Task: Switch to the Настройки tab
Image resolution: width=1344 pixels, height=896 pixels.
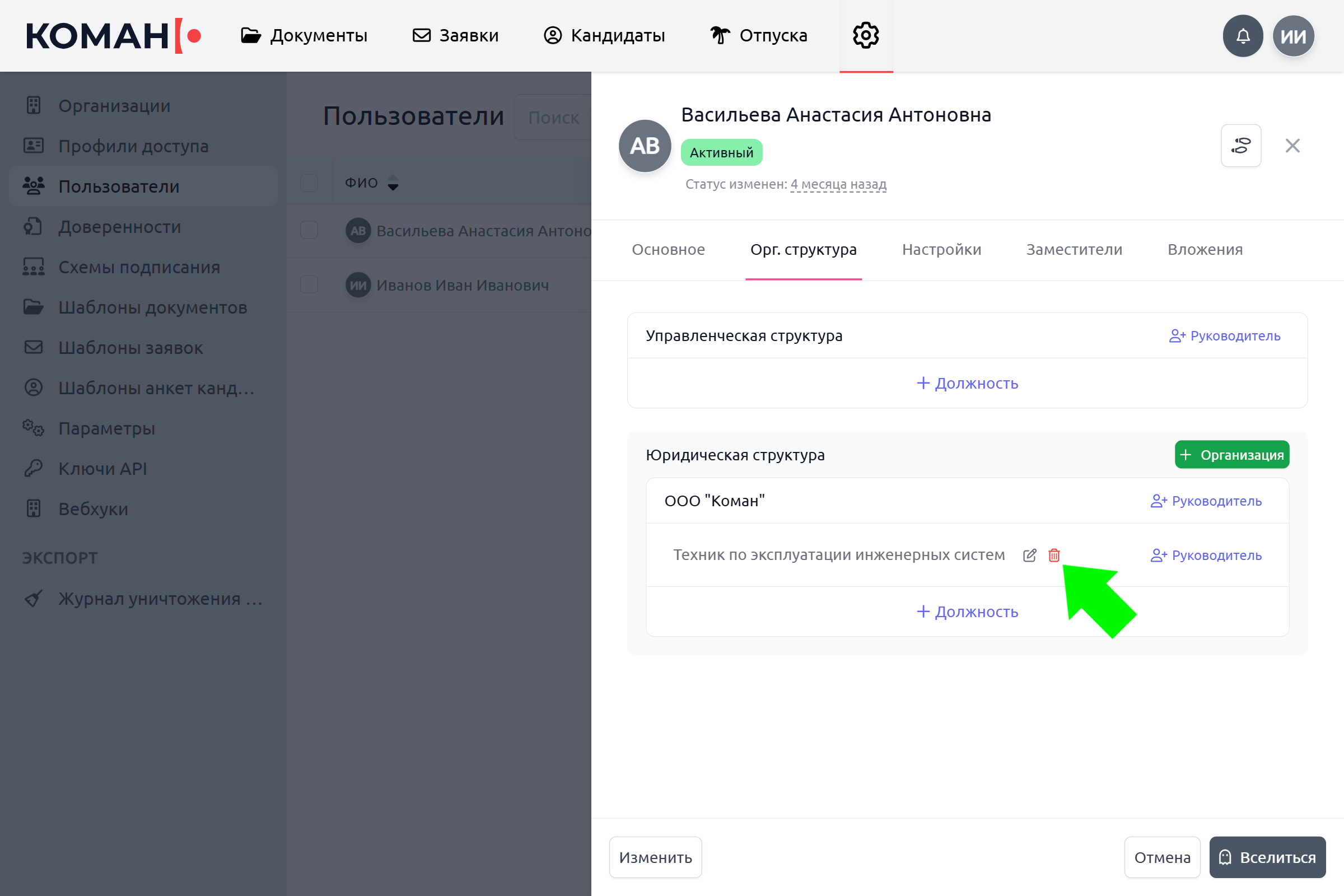Action: [x=941, y=250]
